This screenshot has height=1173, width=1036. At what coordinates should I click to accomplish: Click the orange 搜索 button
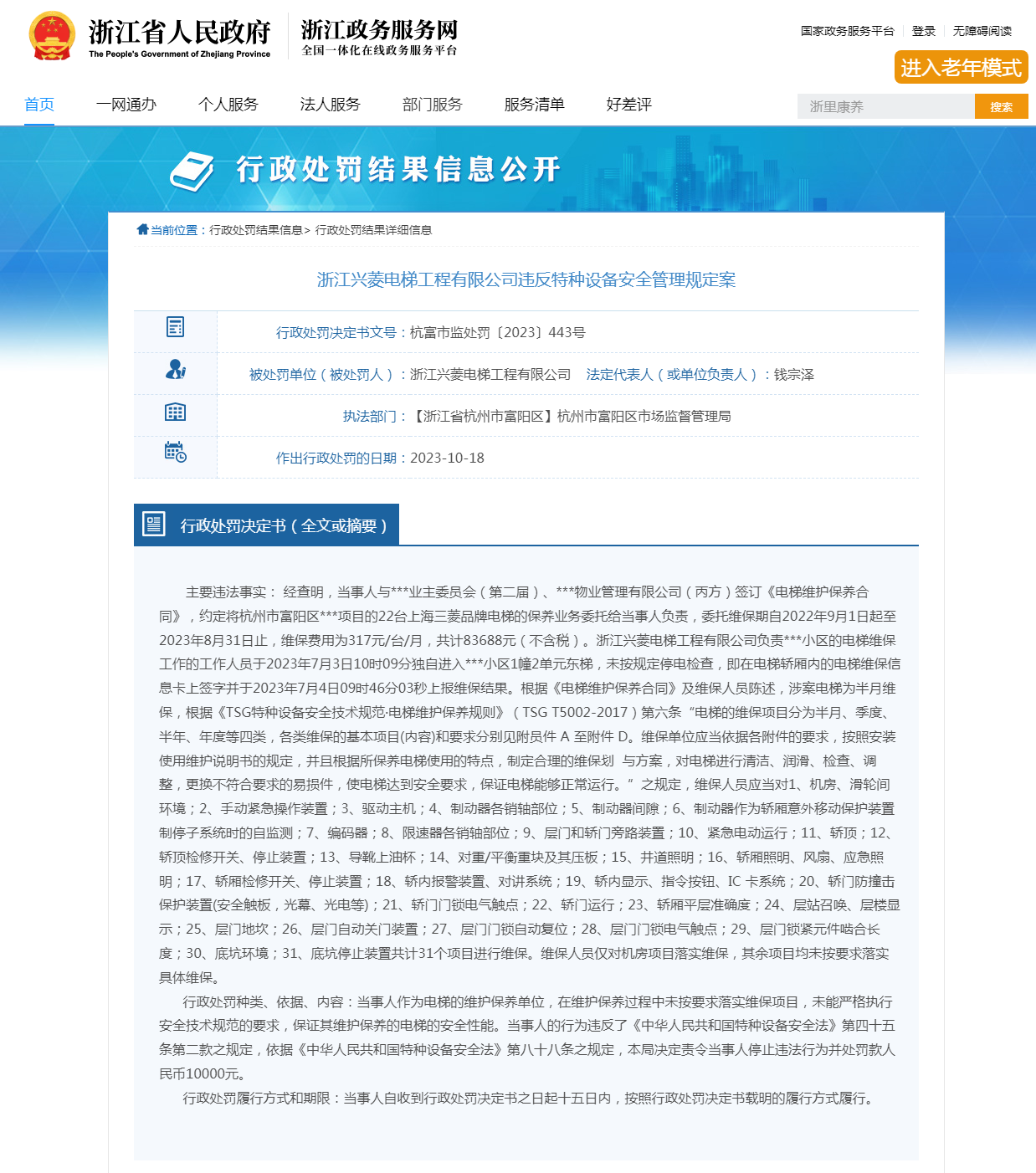click(x=1002, y=106)
